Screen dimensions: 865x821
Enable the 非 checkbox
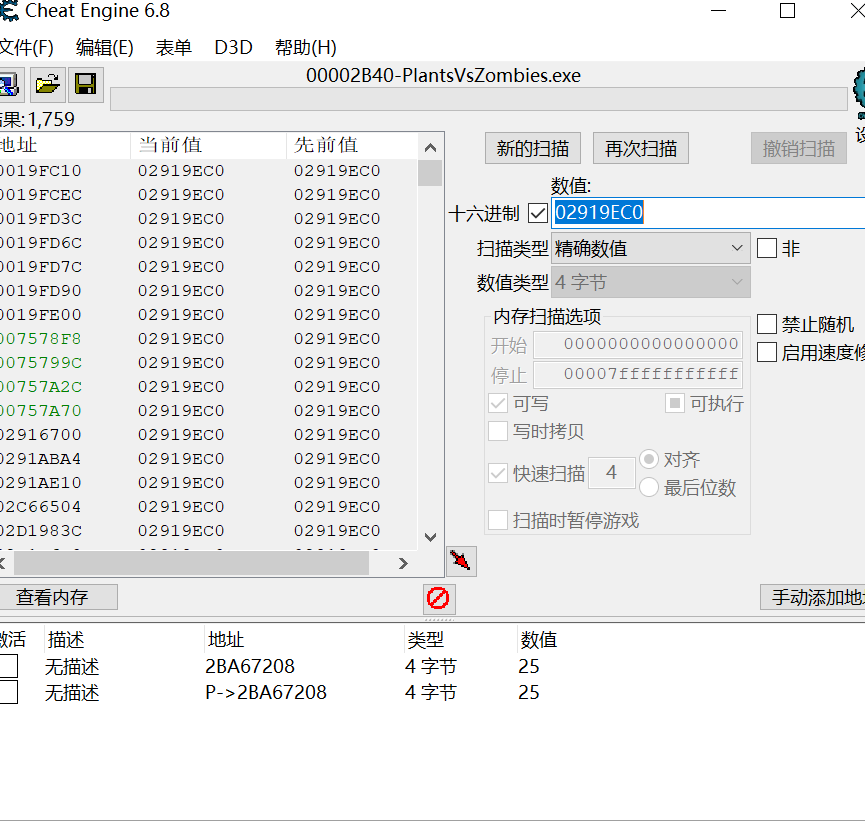(x=767, y=248)
